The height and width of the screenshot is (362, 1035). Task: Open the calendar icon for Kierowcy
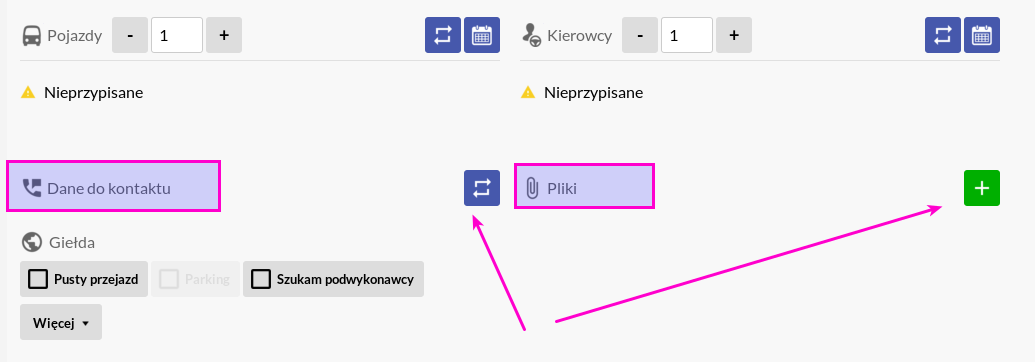982,35
